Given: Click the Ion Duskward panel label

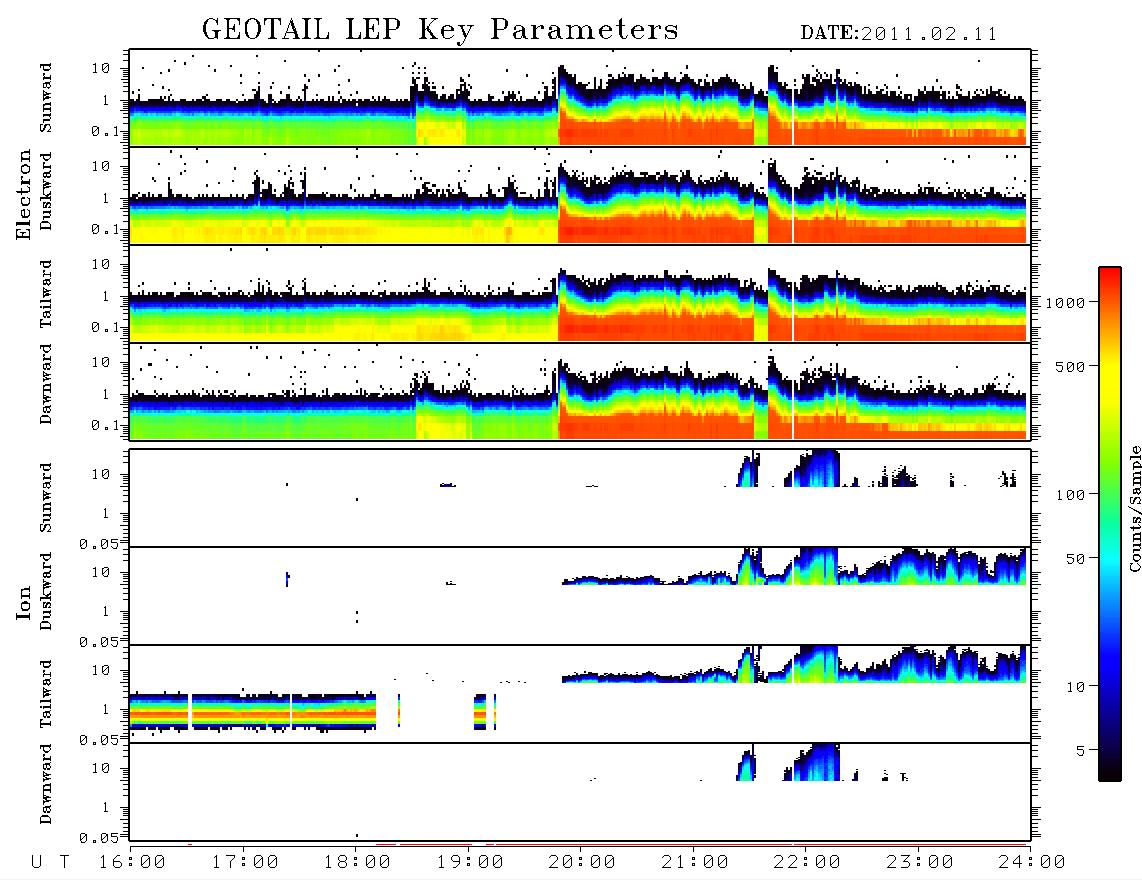Looking at the screenshot, I should 46,591.
